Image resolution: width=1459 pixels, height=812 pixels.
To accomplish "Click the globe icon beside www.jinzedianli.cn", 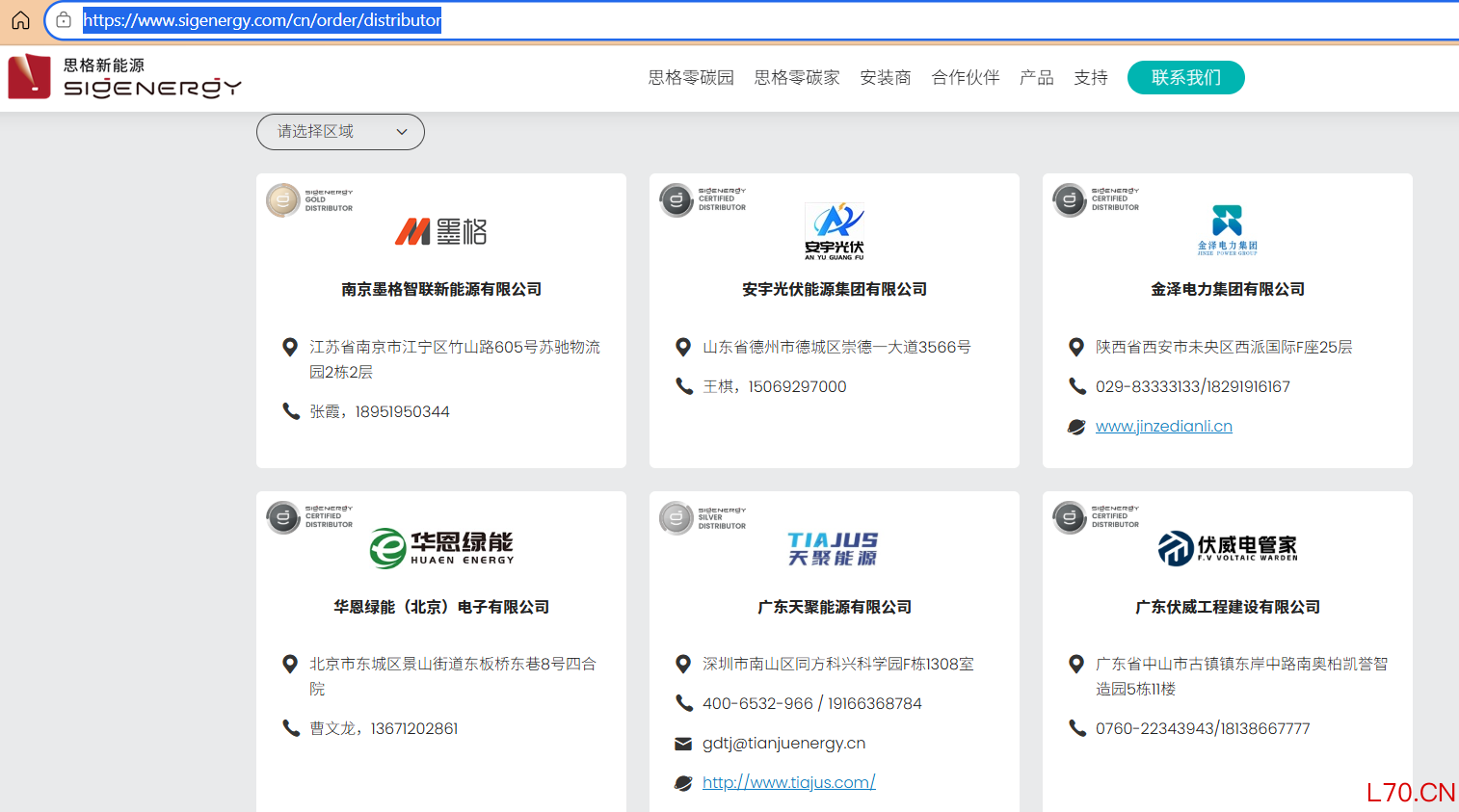I will click(x=1077, y=426).
